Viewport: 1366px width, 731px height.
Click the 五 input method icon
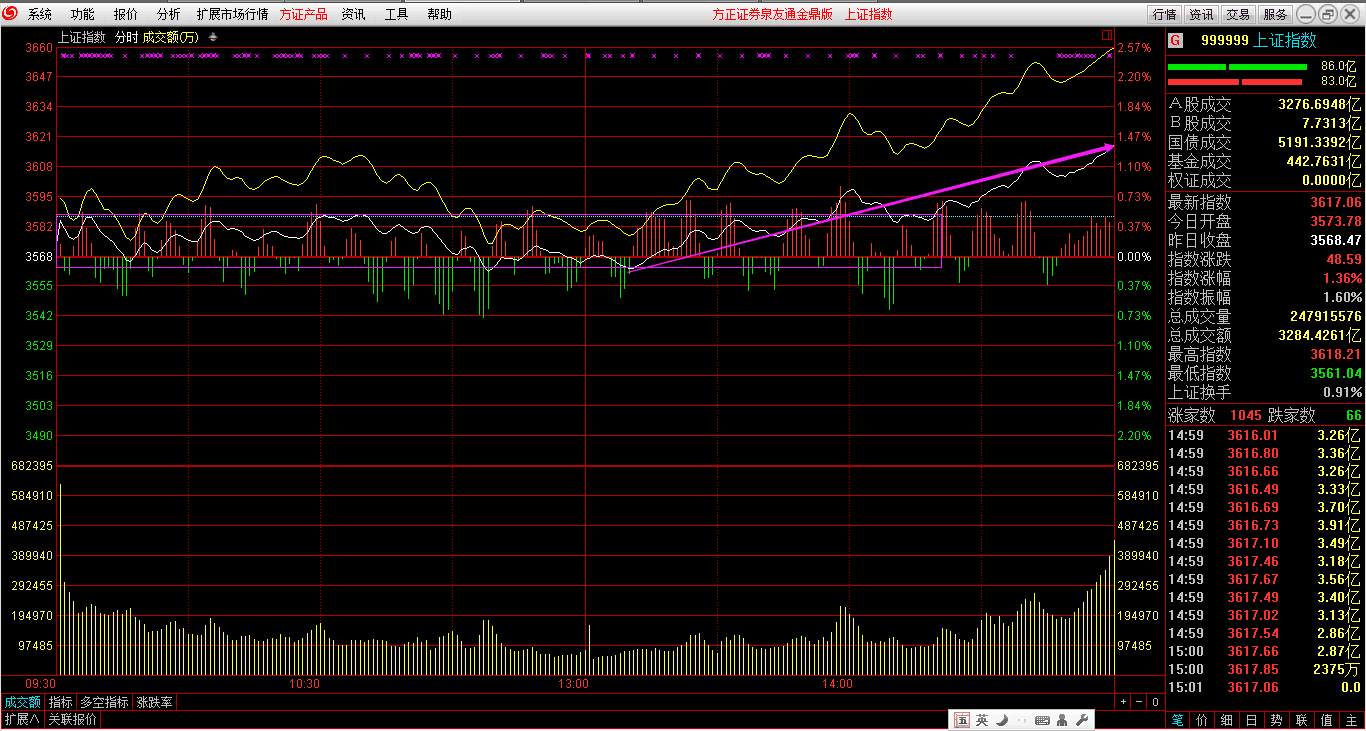(x=962, y=720)
